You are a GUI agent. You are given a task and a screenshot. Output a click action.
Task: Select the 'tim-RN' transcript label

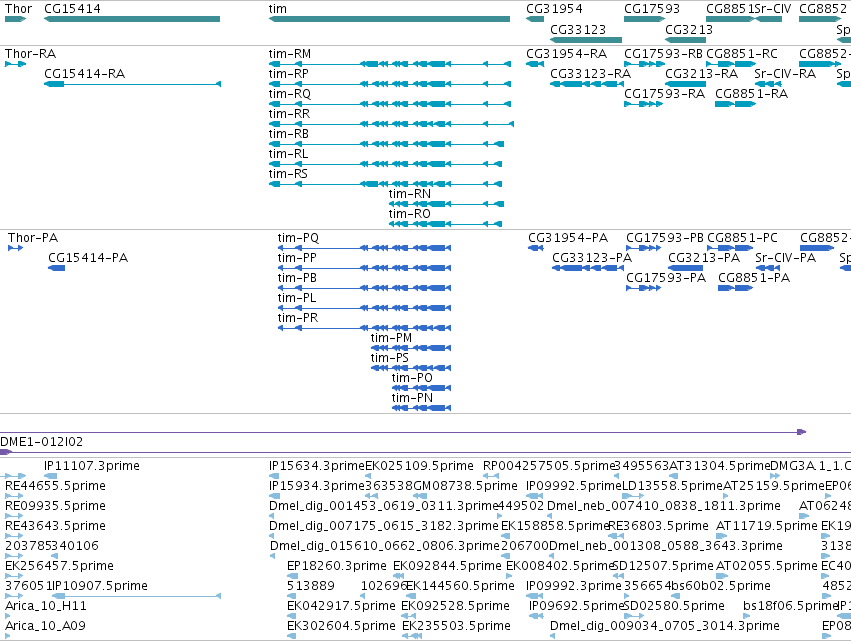[410, 194]
